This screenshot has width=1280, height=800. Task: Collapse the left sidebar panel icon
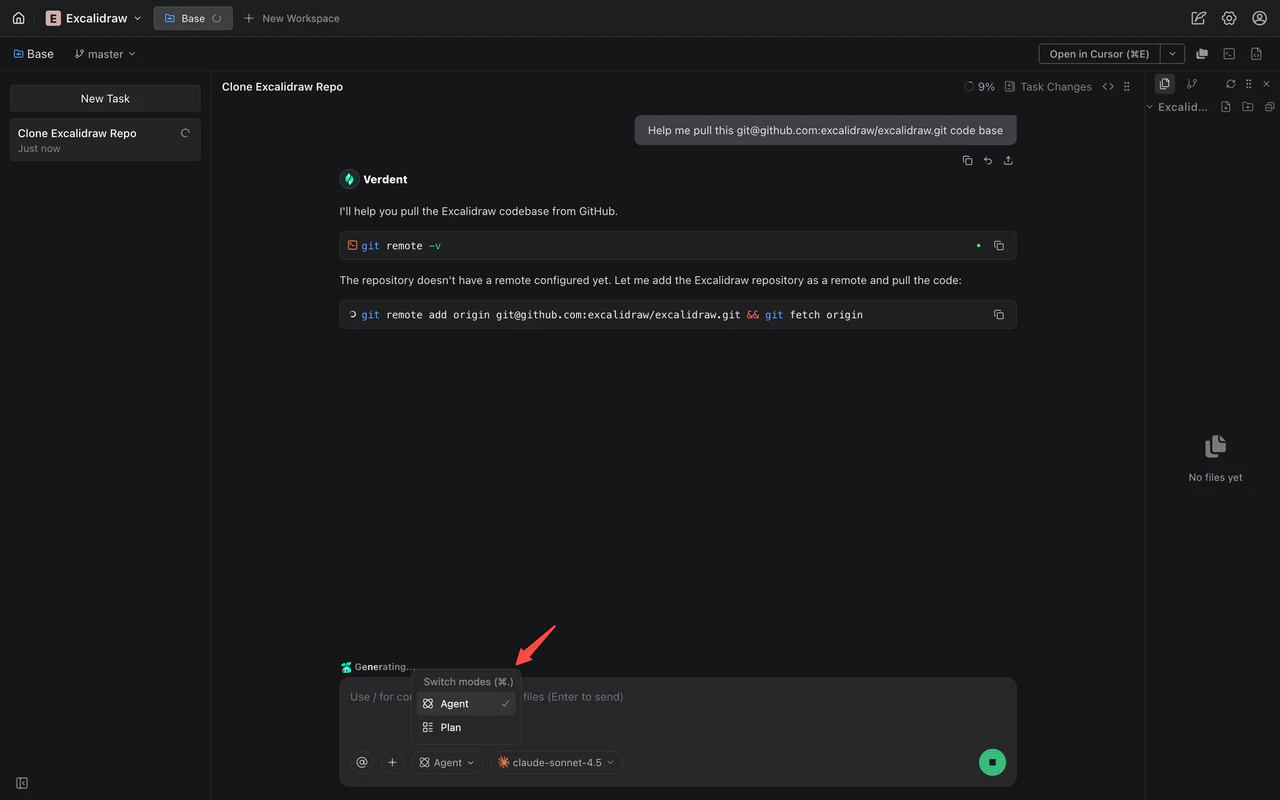22,783
